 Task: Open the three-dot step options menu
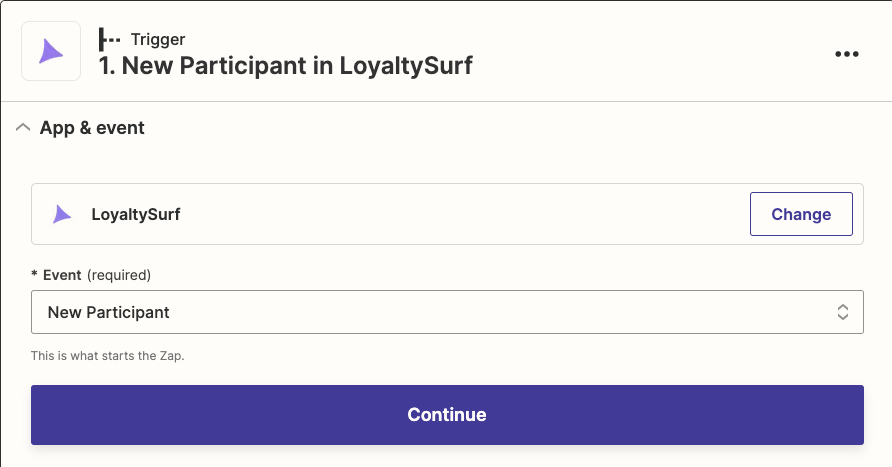tap(846, 54)
